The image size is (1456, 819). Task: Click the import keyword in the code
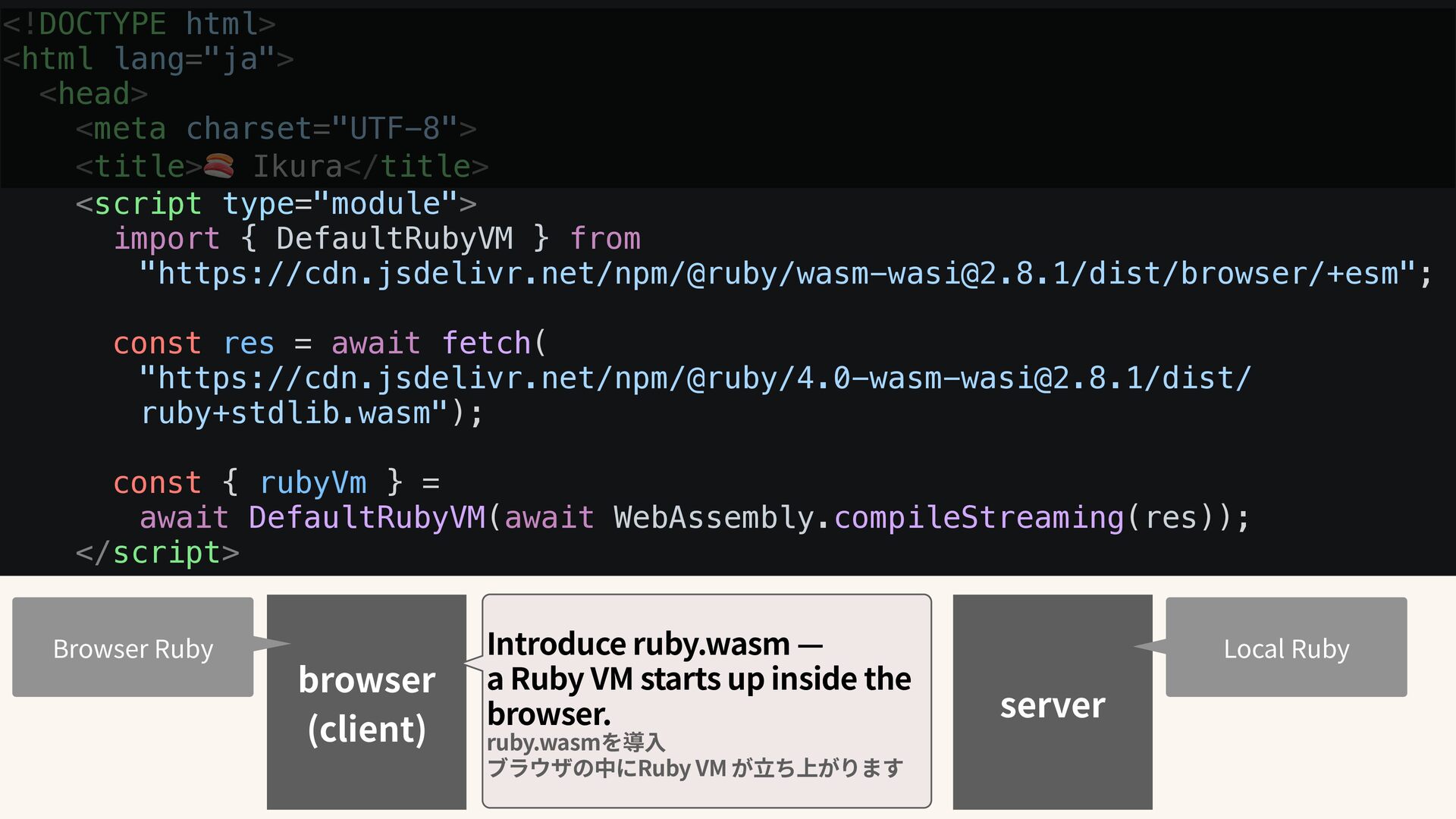tap(167, 239)
